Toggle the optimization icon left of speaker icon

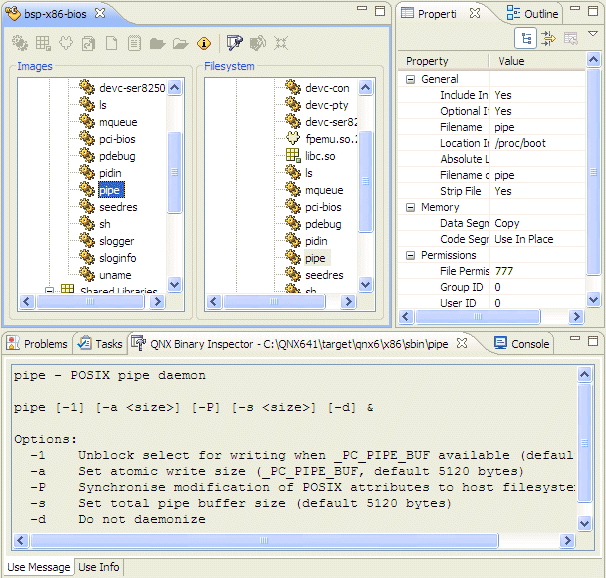click(234, 43)
